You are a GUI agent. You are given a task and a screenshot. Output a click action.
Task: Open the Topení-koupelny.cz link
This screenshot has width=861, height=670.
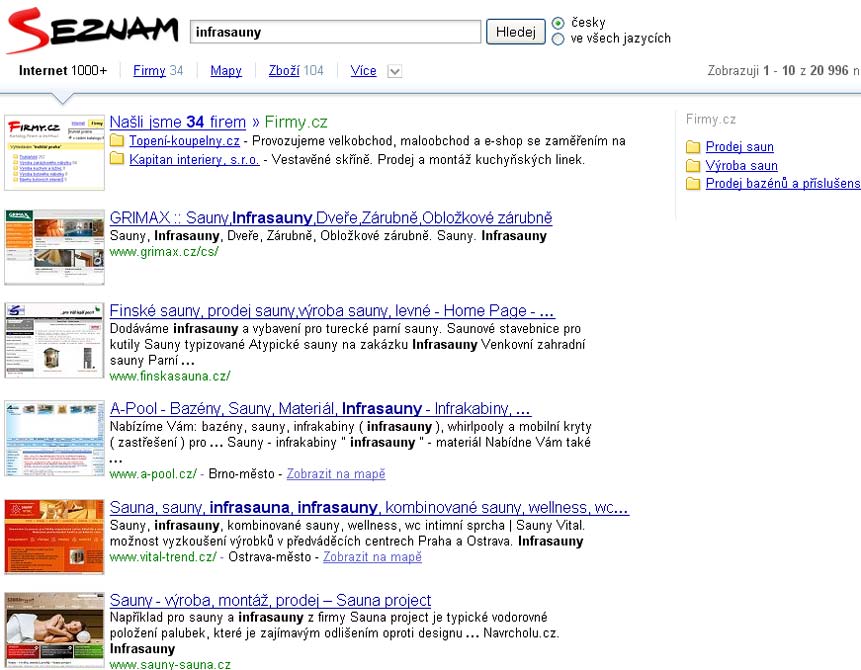[184, 141]
